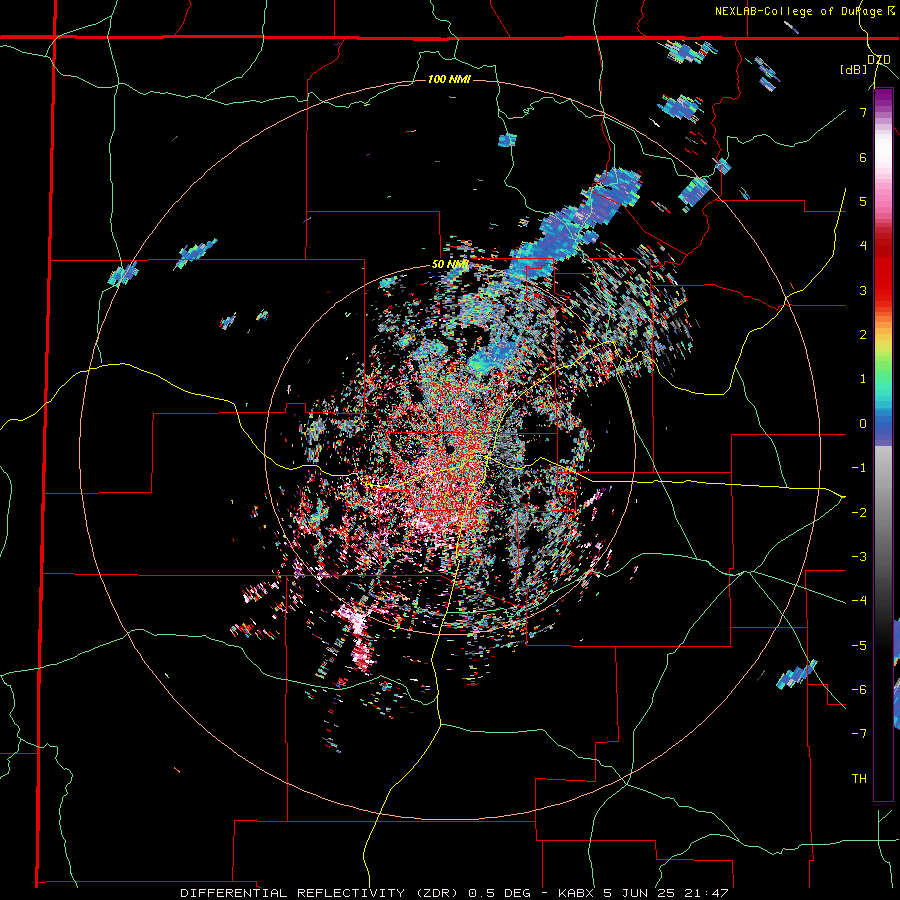
Task: Click the -6 value on the color scale
Action: pyautogui.click(x=859, y=690)
